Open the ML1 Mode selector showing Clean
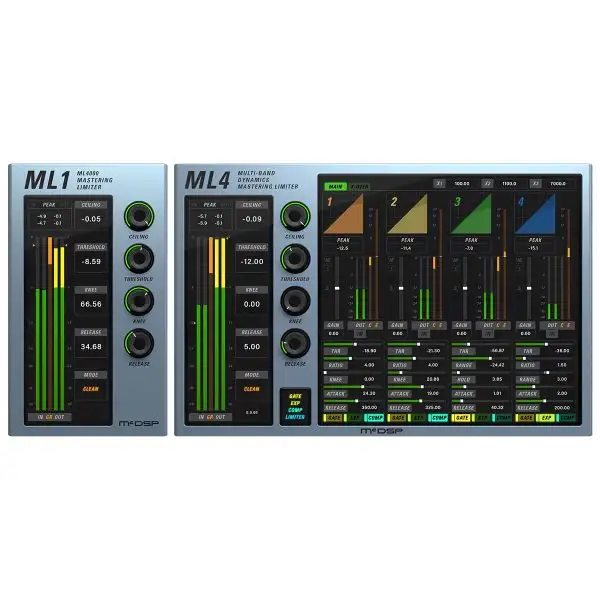600x600 pixels. [x=92, y=390]
